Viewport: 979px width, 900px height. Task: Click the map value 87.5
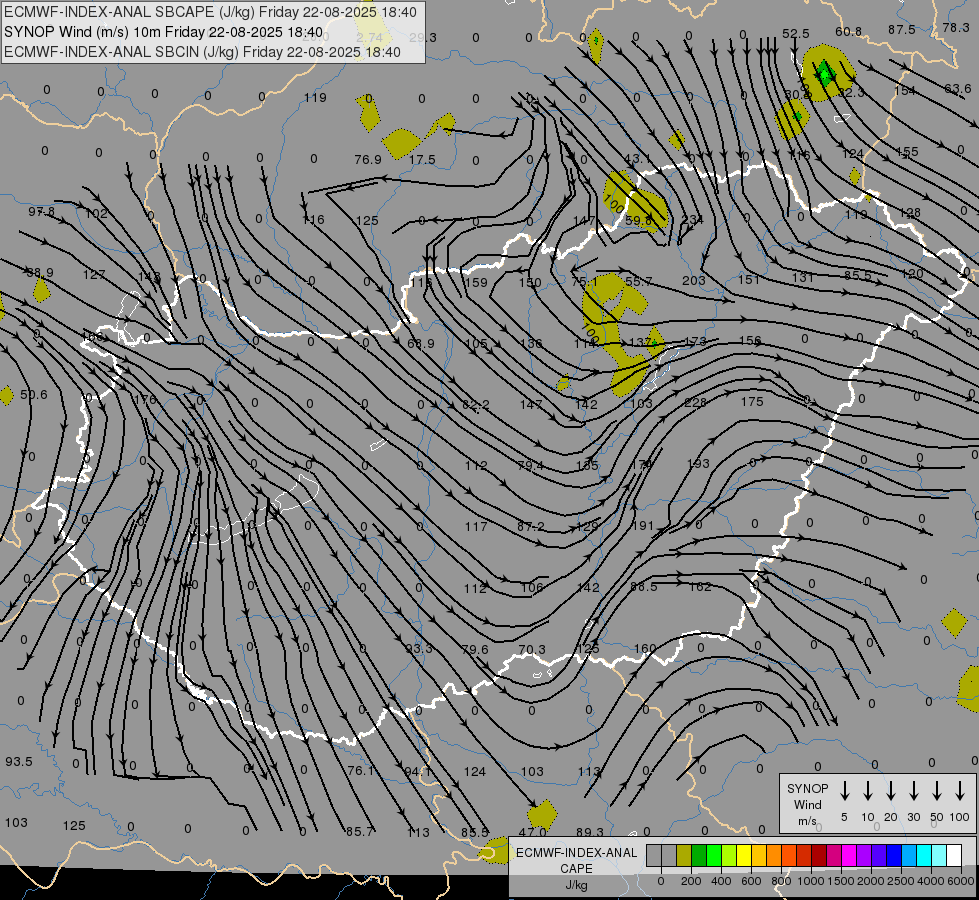pyautogui.click(x=902, y=30)
